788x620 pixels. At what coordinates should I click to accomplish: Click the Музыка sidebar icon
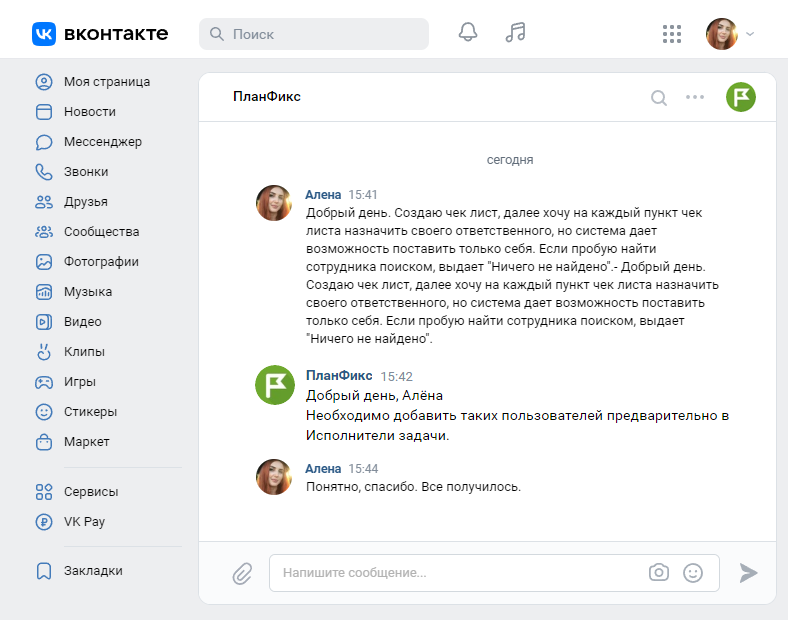pos(44,292)
